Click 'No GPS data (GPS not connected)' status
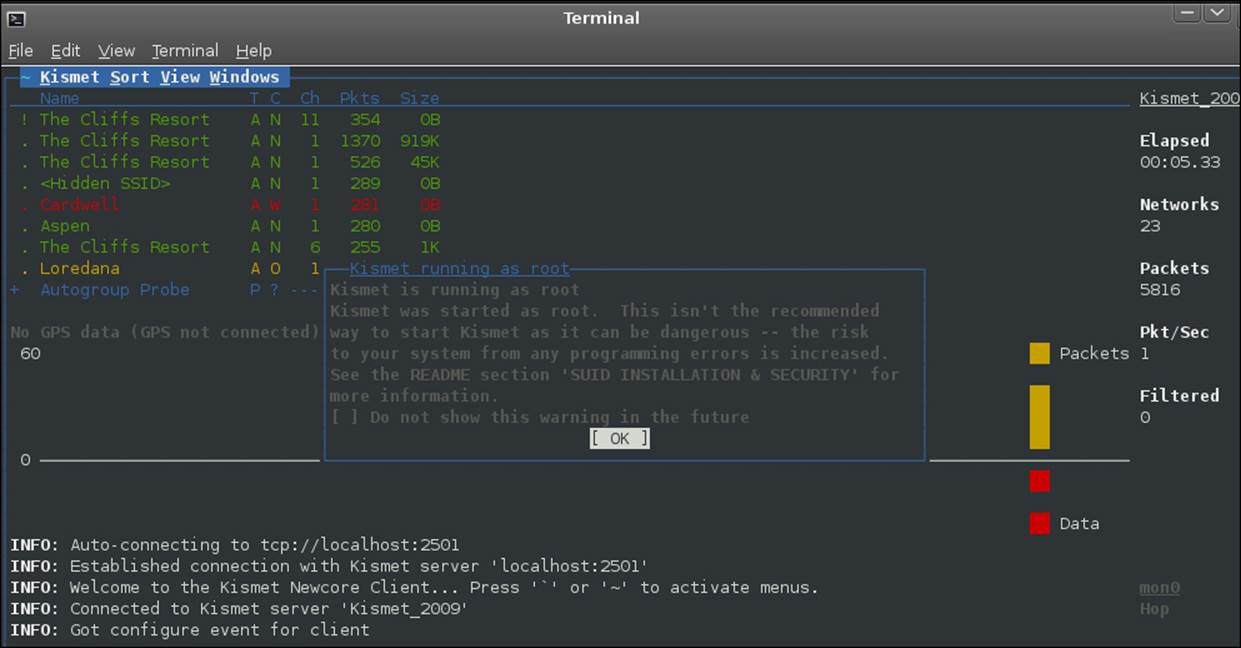The height and width of the screenshot is (648, 1241). tap(165, 332)
